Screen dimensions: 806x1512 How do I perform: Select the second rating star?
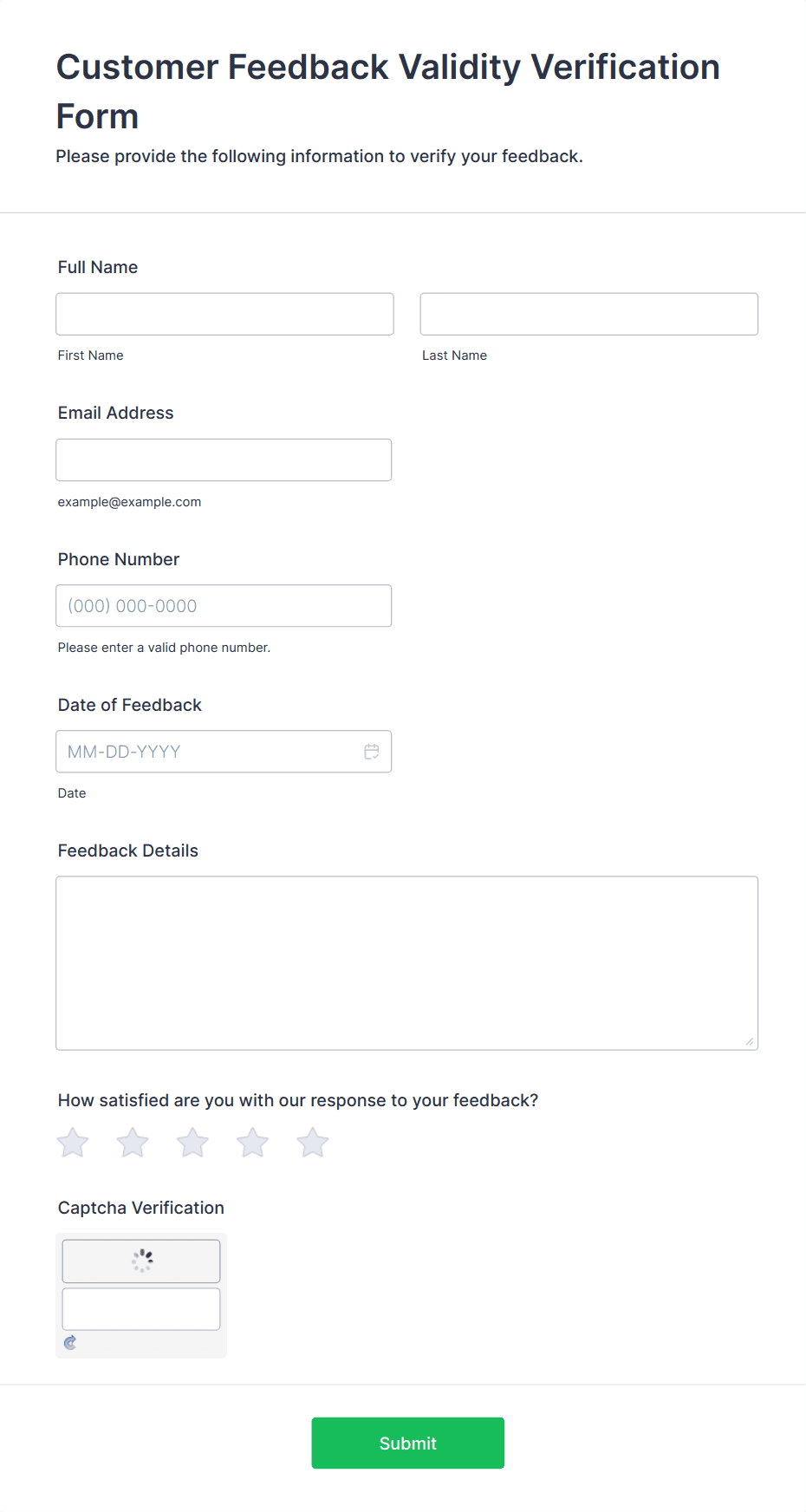point(133,1143)
